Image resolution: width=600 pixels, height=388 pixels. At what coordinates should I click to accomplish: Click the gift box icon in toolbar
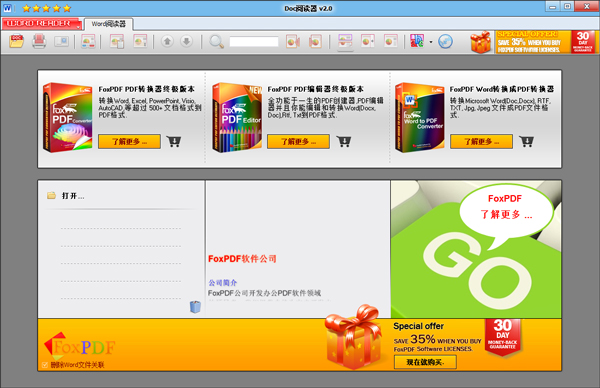(481, 42)
